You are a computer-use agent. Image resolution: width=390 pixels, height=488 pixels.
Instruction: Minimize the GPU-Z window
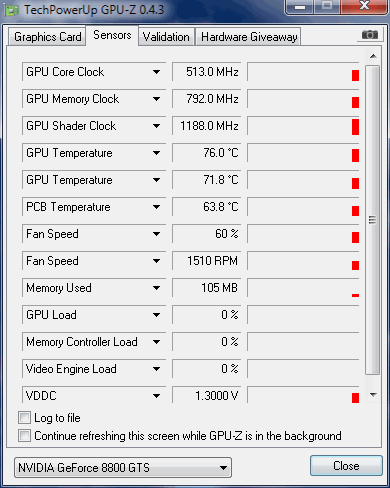pyautogui.click(x=299, y=7)
